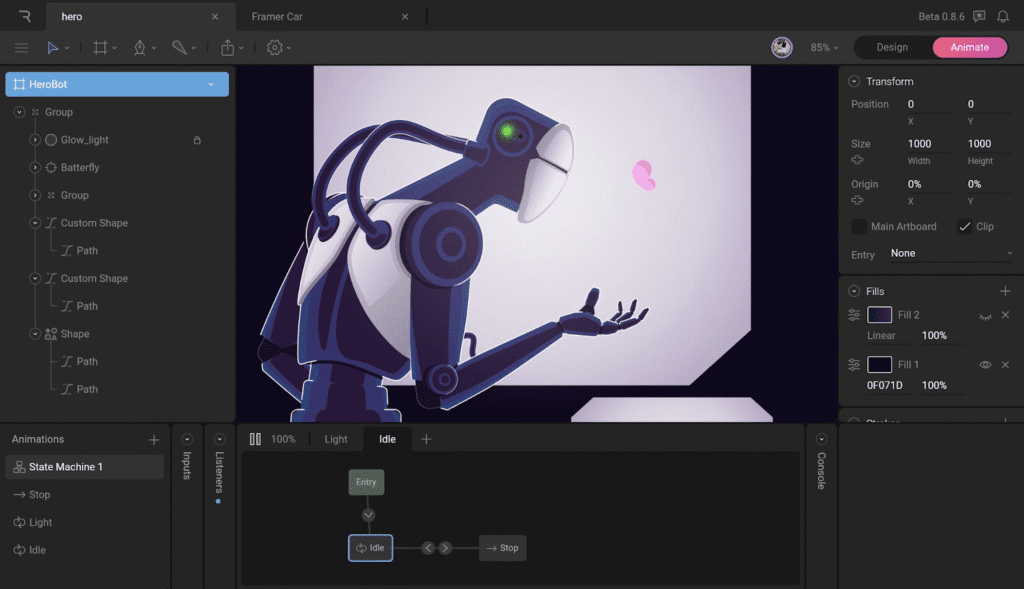
Task: Open the hamburger menu in the toolbar
Action: [x=21, y=47]
